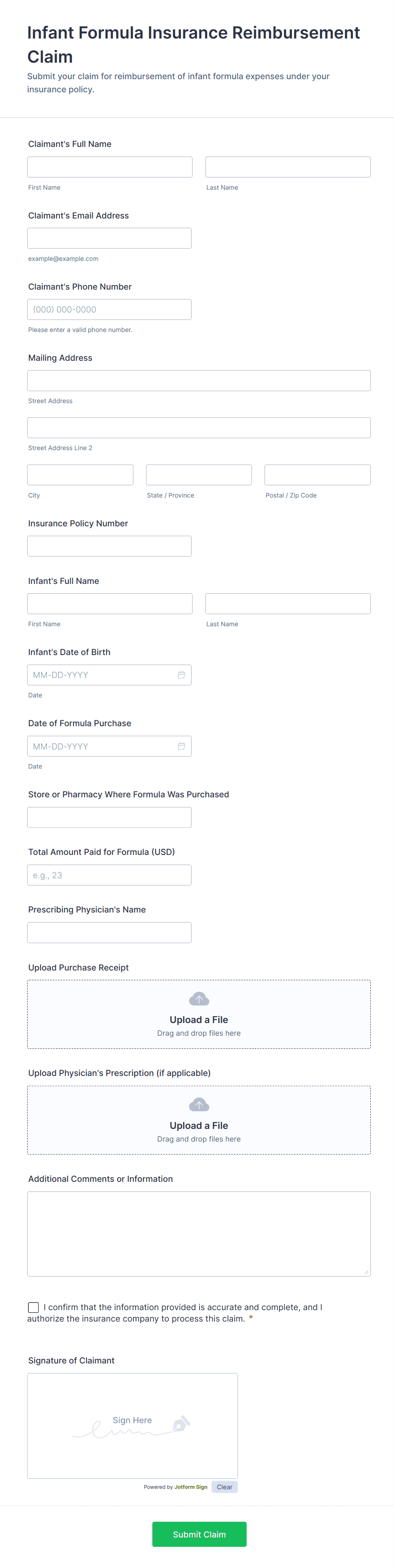Click the Infant's Last Name field
The width and height of the screenshot is (394, 1568).
287,604
